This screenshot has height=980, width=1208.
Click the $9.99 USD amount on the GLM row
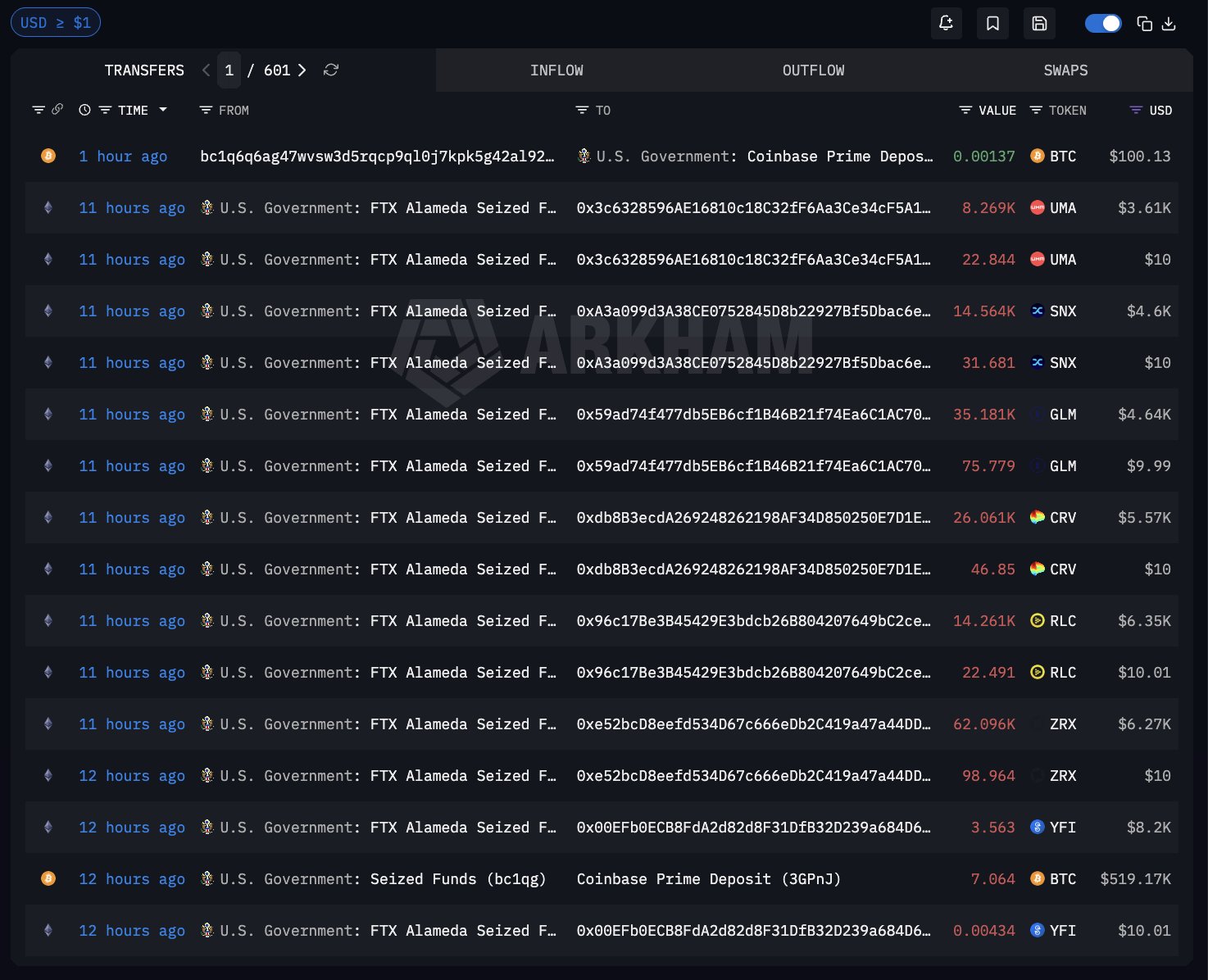(1148, 466)
